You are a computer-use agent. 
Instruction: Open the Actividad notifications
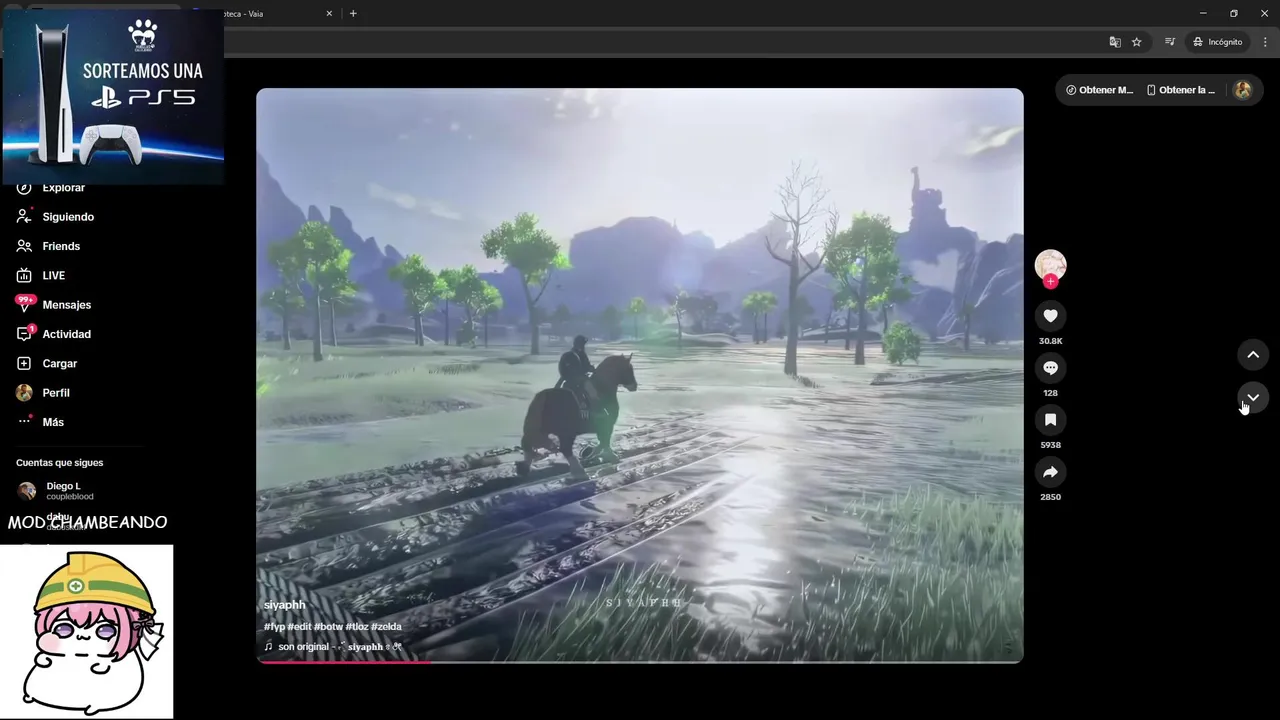point(66,334)
